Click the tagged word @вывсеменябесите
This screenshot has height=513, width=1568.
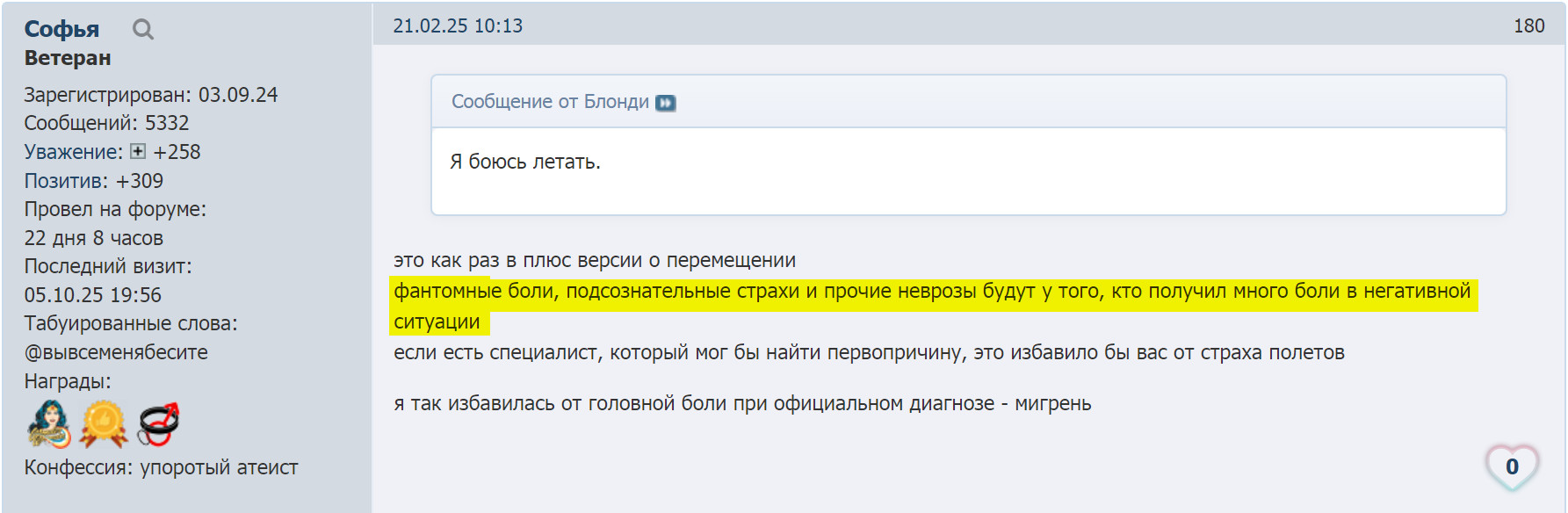pos(116,351)
